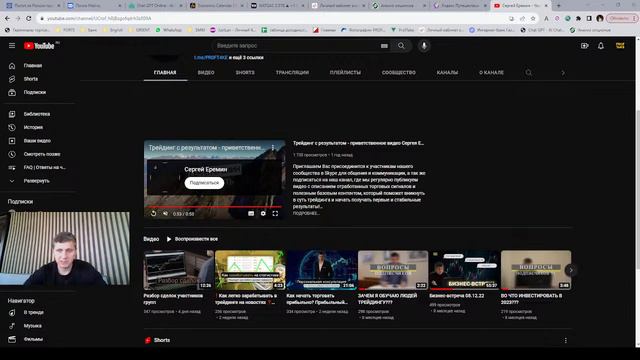
Task: Click the channel search magnifier icon
Action: point(529,73)
